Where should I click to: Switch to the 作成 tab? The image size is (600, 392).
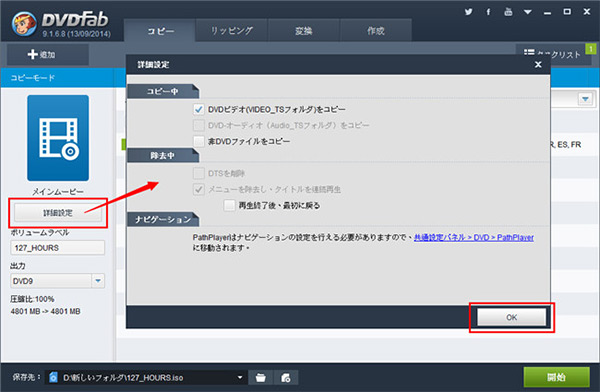pyautogui.click(x=375, y=31)
